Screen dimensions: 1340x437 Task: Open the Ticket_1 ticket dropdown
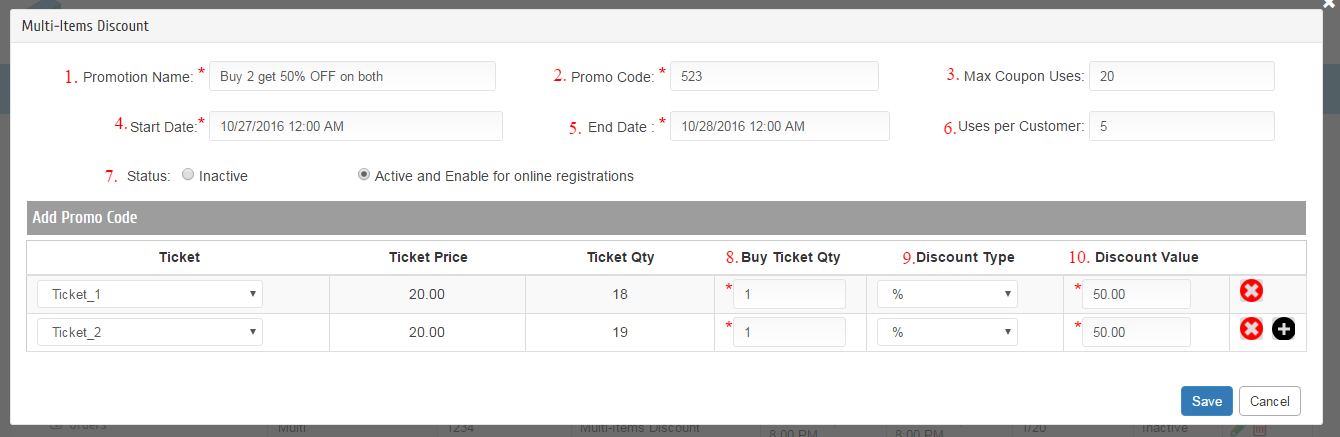click(150, 294)
